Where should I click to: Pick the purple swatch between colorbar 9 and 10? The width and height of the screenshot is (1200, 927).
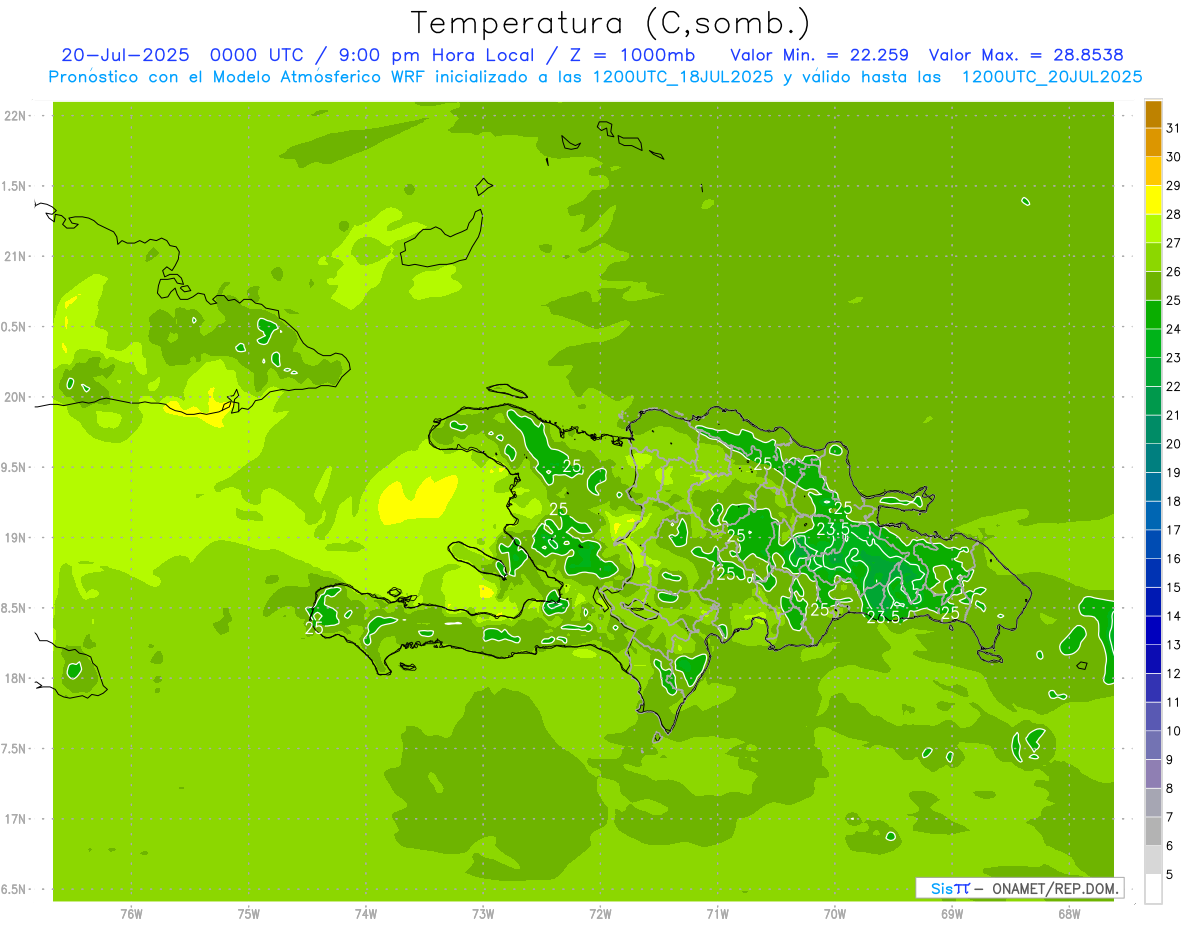[x=1154, y=745]
